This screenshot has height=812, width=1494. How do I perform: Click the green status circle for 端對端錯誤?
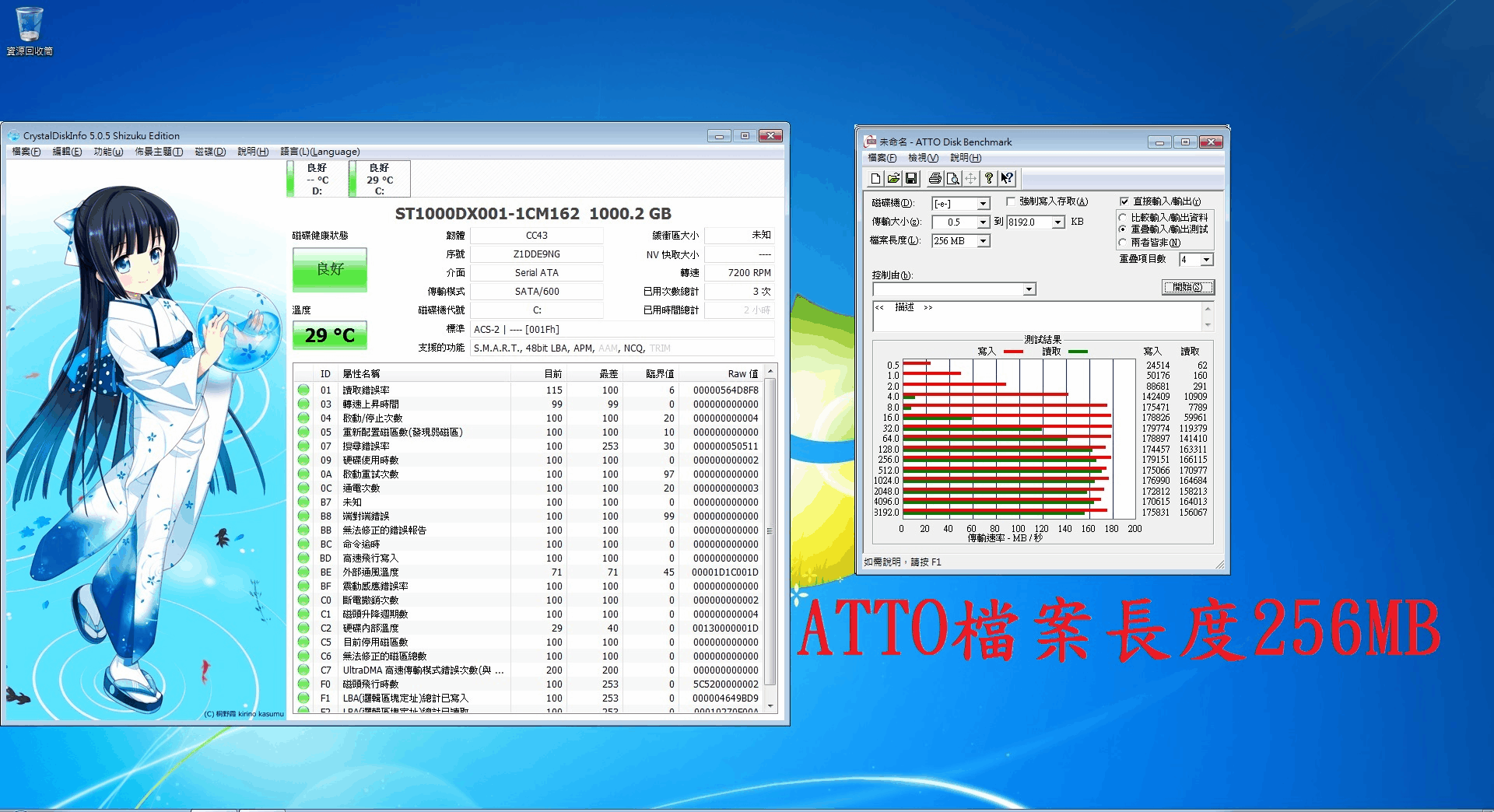(x=303, y=516)
